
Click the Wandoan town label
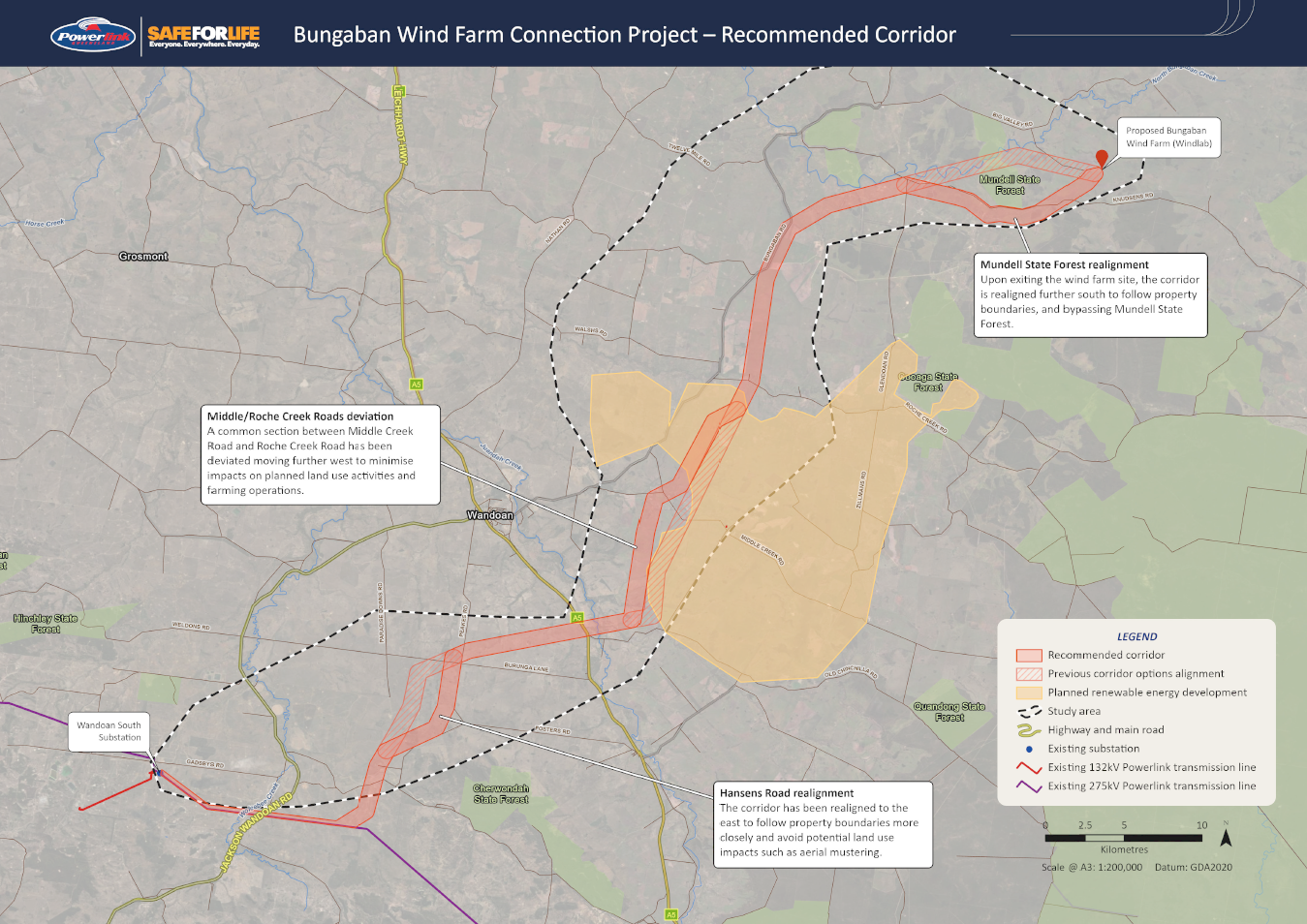(490, 515)
